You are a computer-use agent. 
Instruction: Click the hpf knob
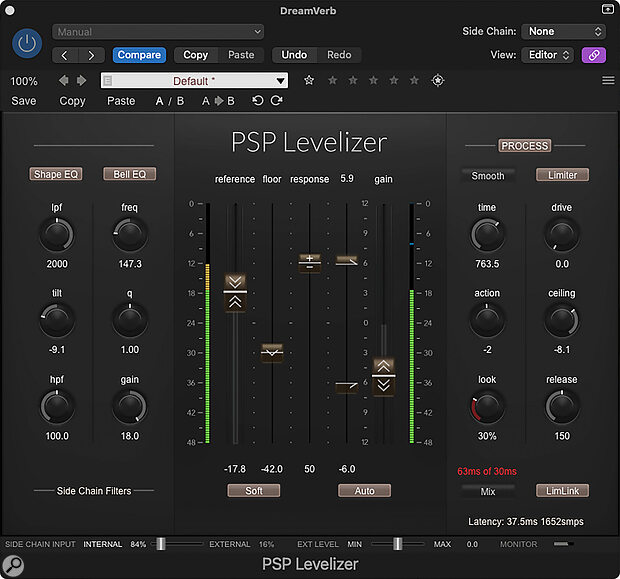57,407
